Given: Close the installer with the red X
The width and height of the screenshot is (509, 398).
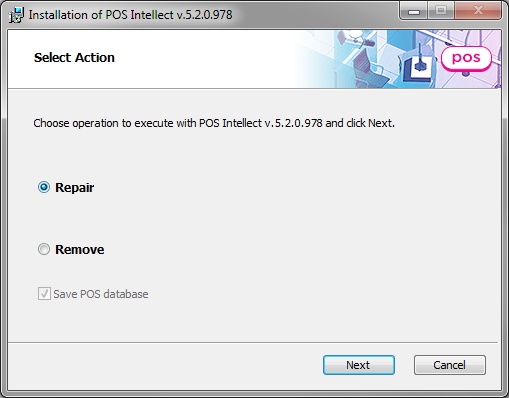Looking at the screenshot, I should coord(478,11).
